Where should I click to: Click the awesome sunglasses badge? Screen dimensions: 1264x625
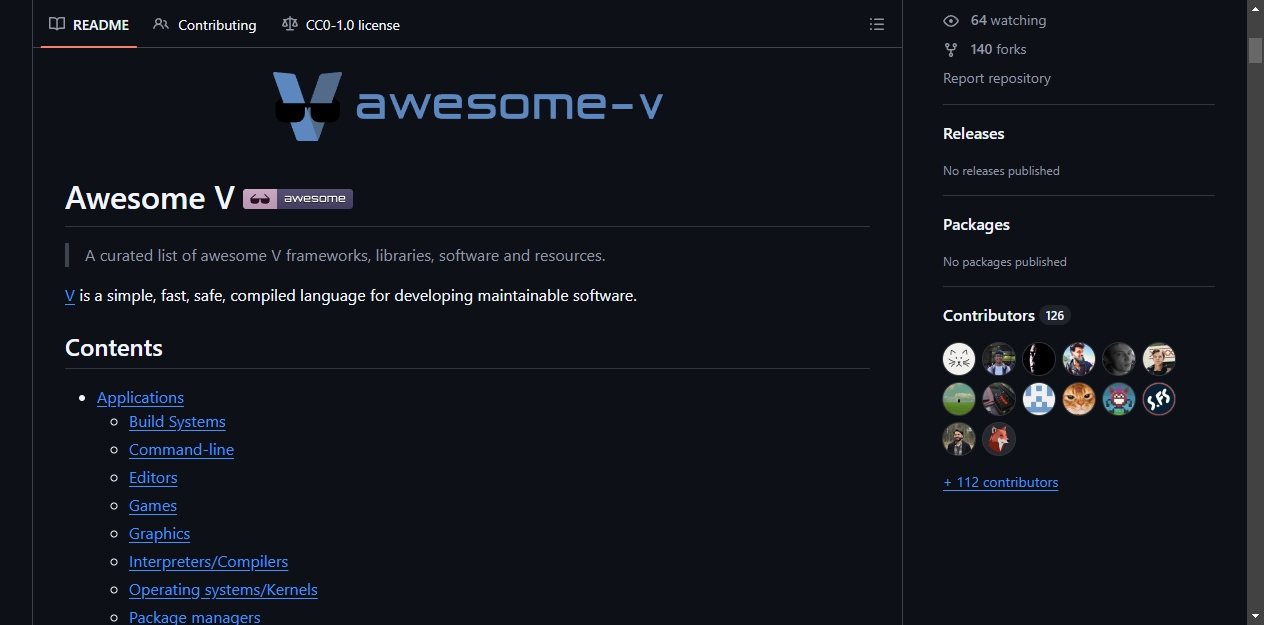[x=298, y=199]
